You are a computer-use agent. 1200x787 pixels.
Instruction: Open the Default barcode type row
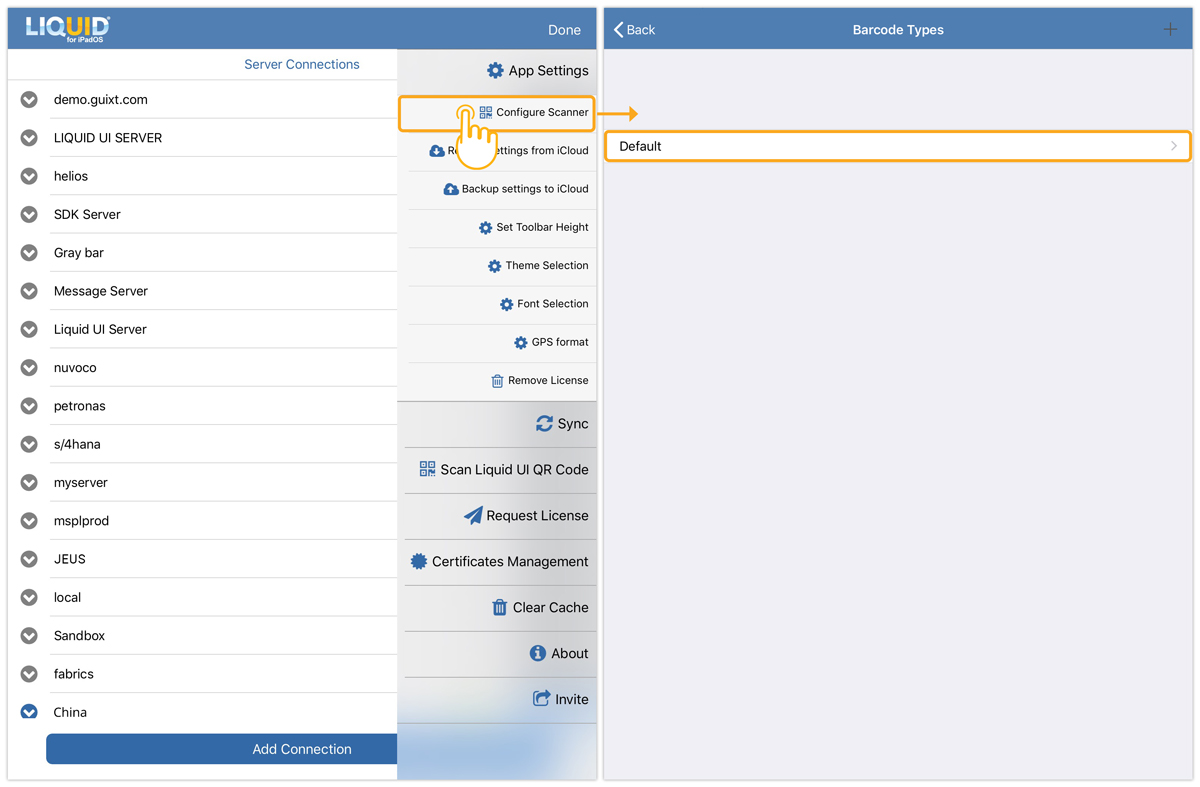click(x=897, y=146)
